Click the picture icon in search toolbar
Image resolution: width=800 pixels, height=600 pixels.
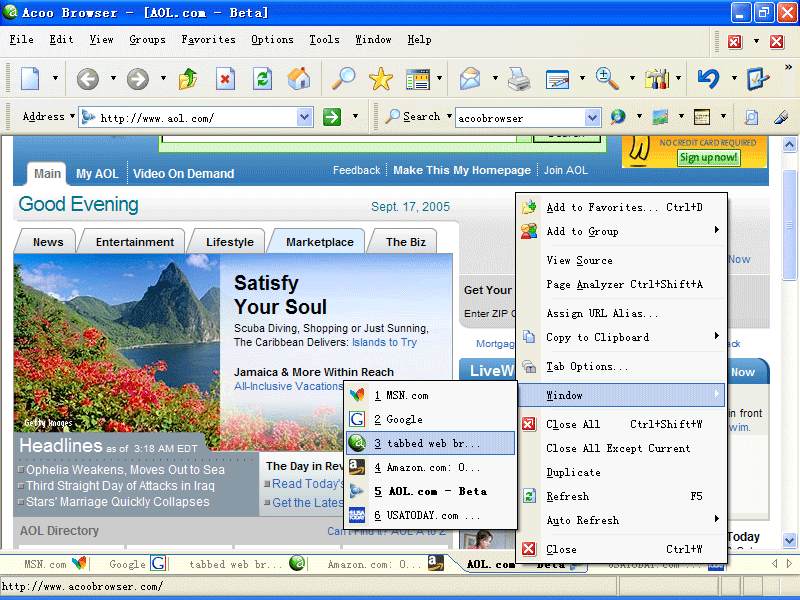click(x=660, y=117)
